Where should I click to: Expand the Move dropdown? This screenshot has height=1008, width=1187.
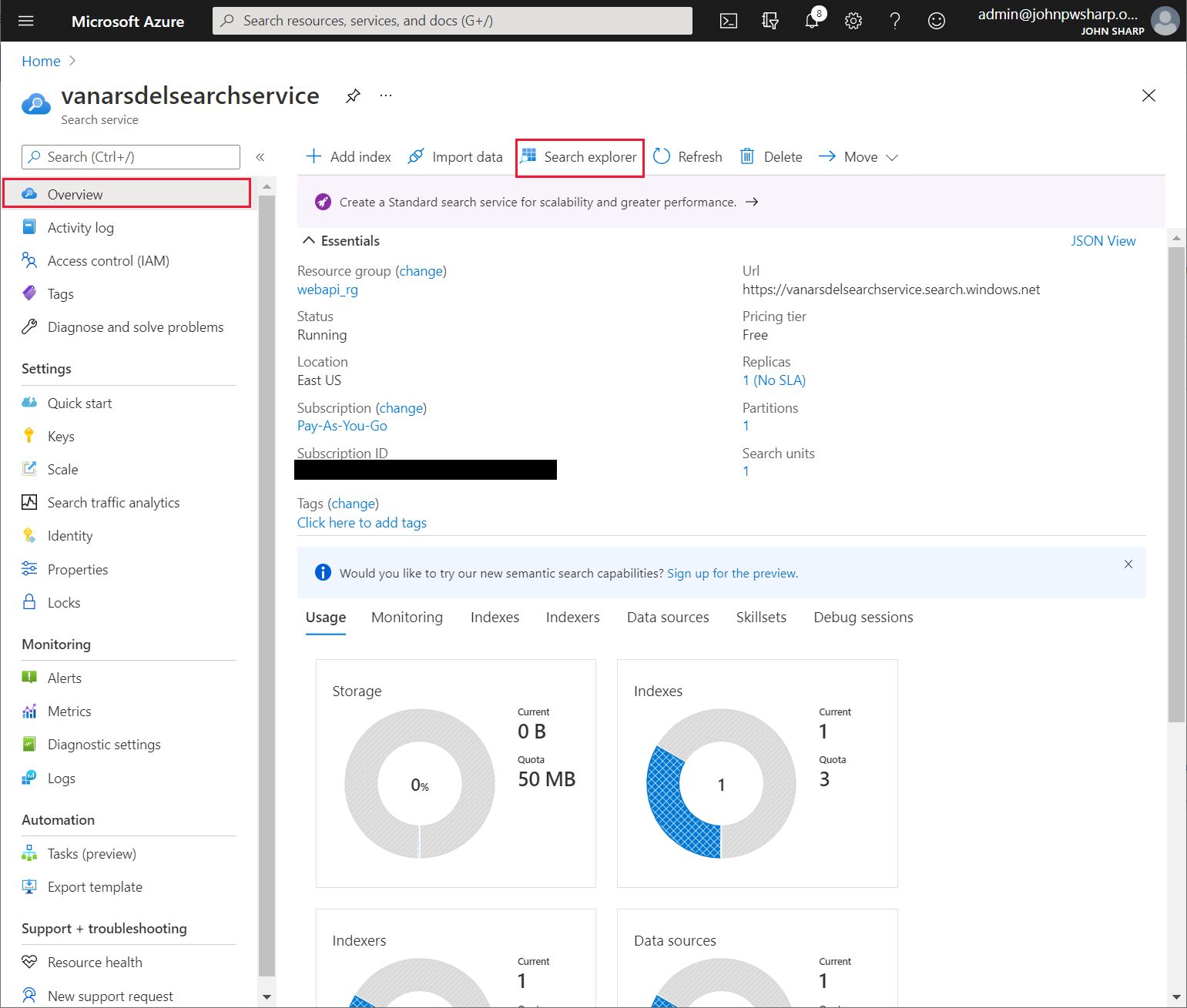click(858, 157)
